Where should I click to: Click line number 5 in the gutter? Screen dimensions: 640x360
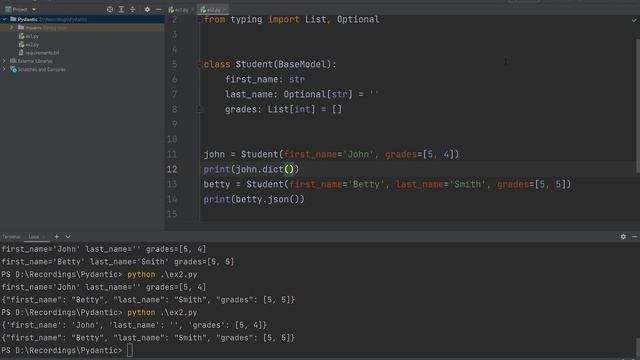[174, 64]
